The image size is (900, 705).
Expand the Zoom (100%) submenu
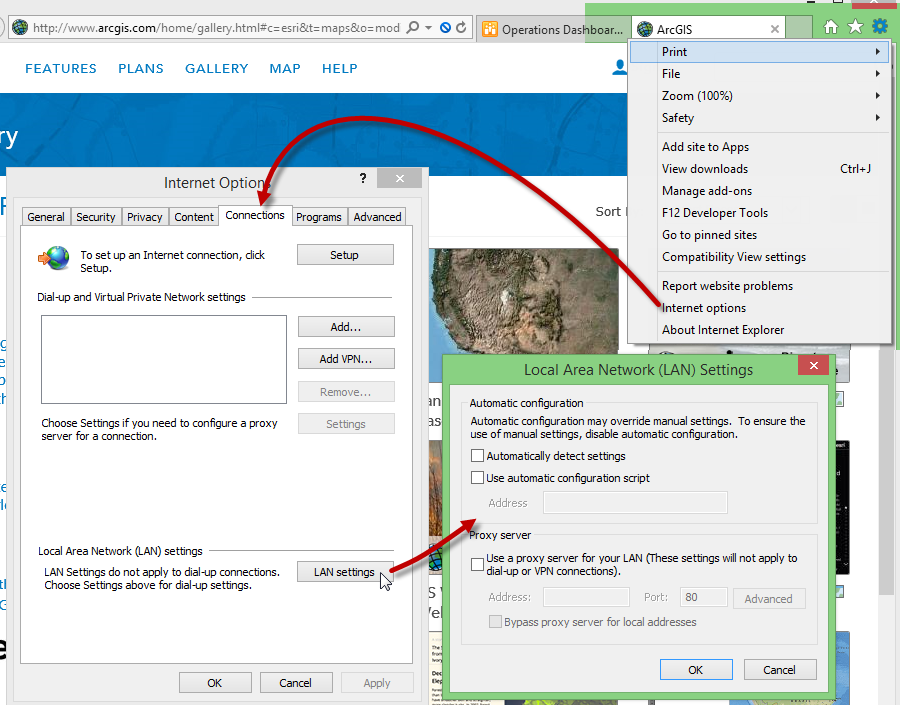point(878,95)
